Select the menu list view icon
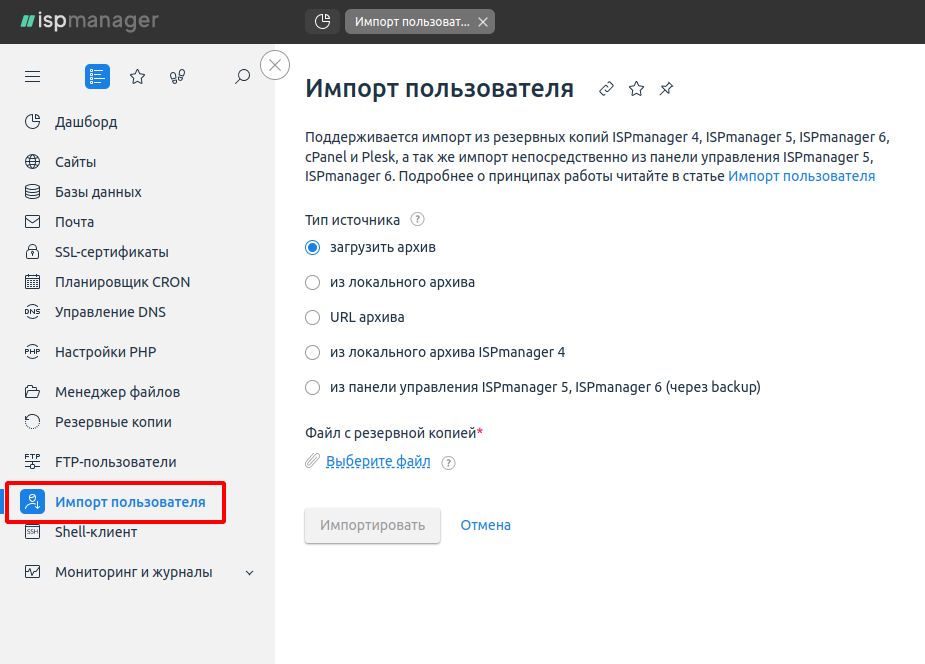Viewport: 925px width, 664px height. tap(97, 77)
